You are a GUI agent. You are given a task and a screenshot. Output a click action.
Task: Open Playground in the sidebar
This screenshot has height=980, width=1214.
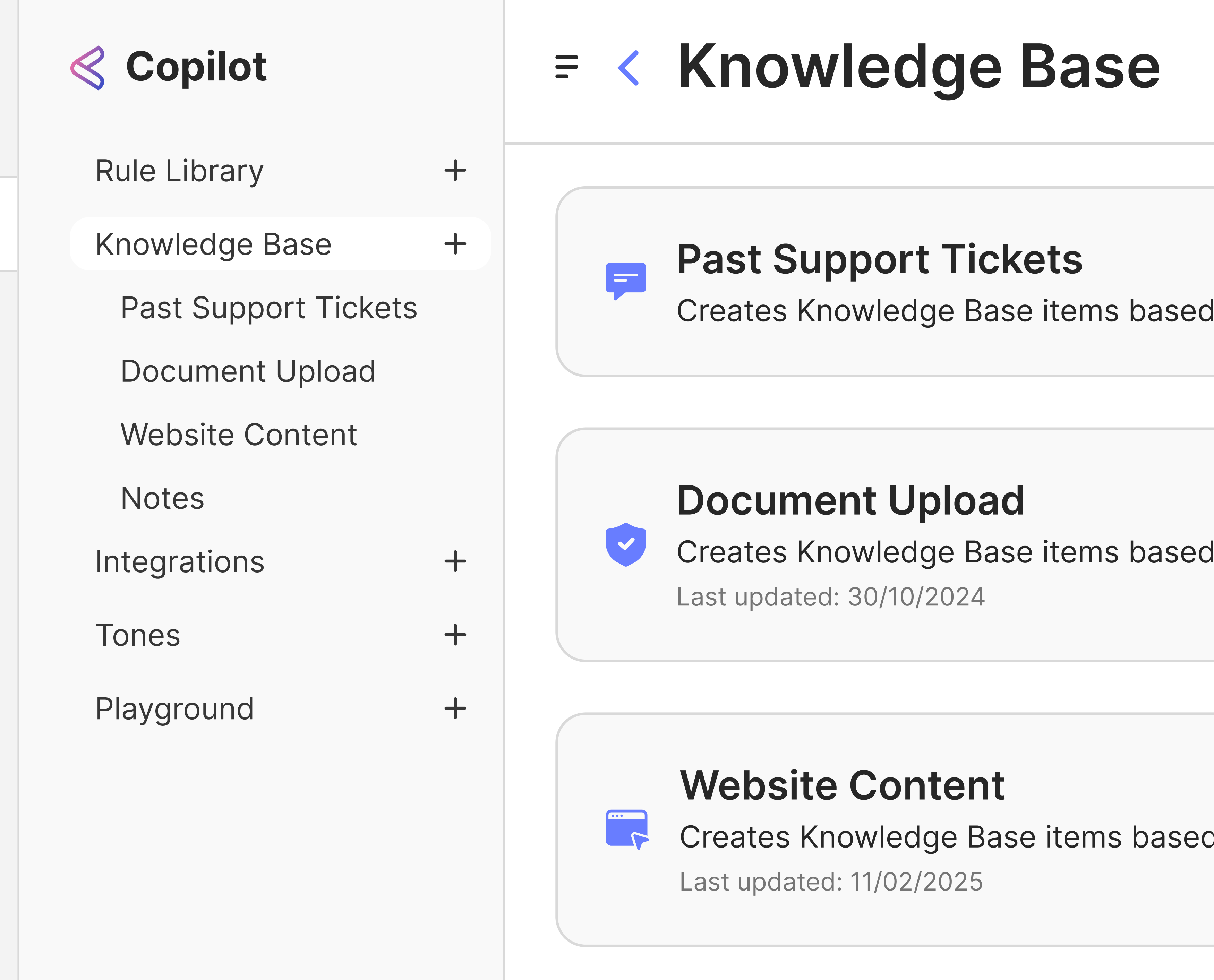[174, 710]
